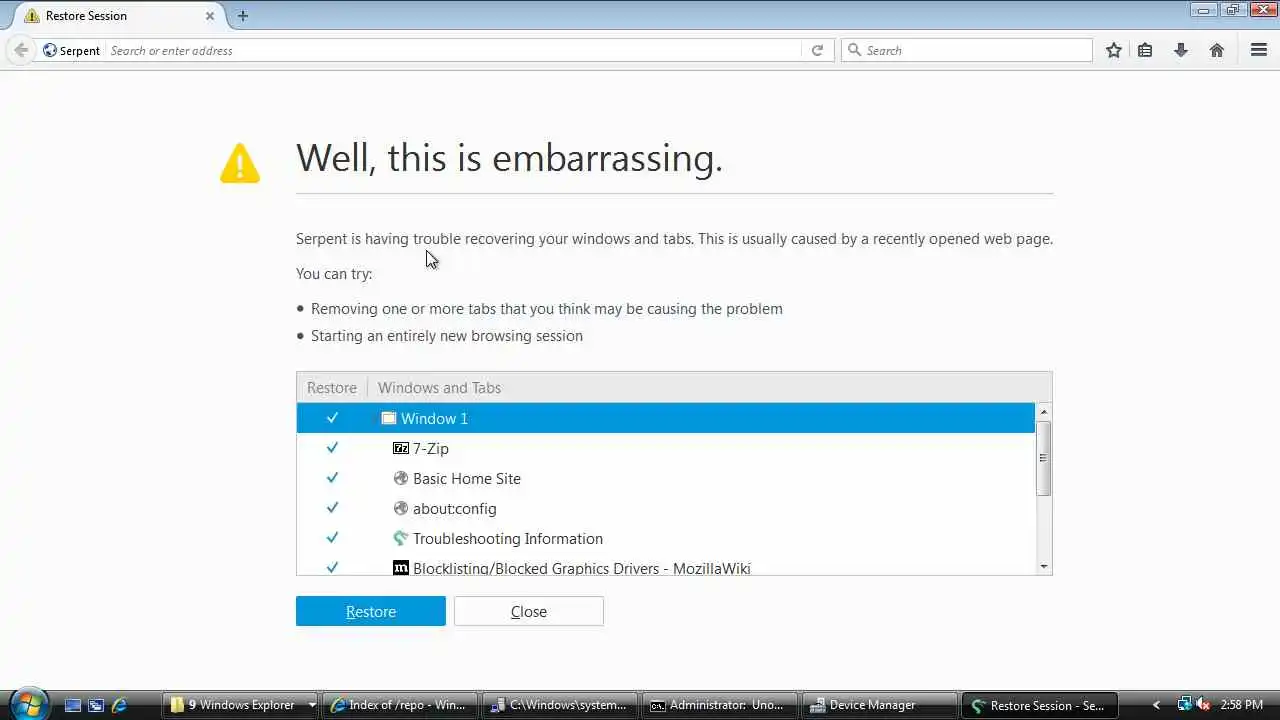Screen dimensions: 1280x720
Task: Click the muted volume tray icon
Action: pos(1203,705)
